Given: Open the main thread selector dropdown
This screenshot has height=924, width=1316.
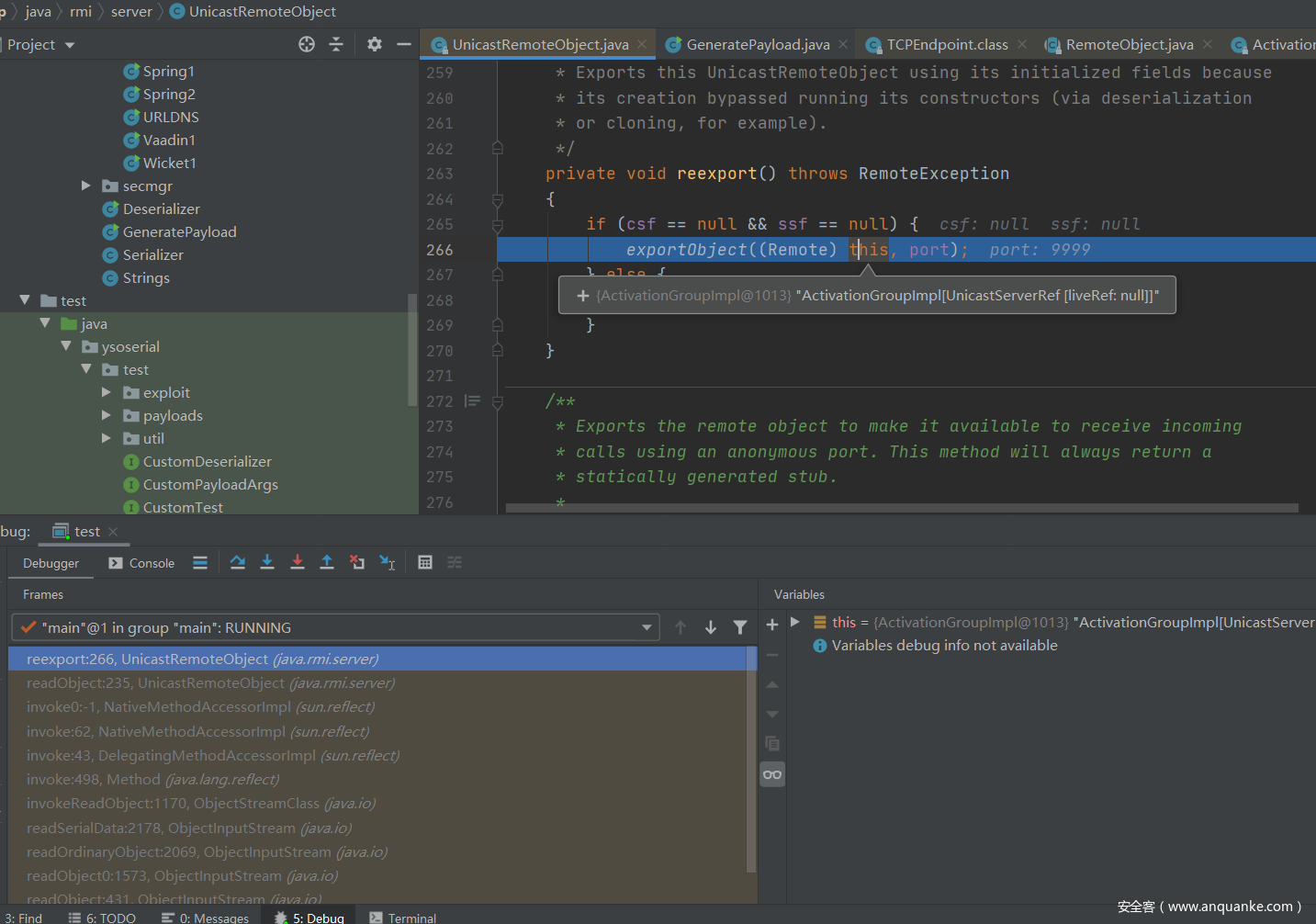Looking at the screenshot, I should tap(647, 627).
